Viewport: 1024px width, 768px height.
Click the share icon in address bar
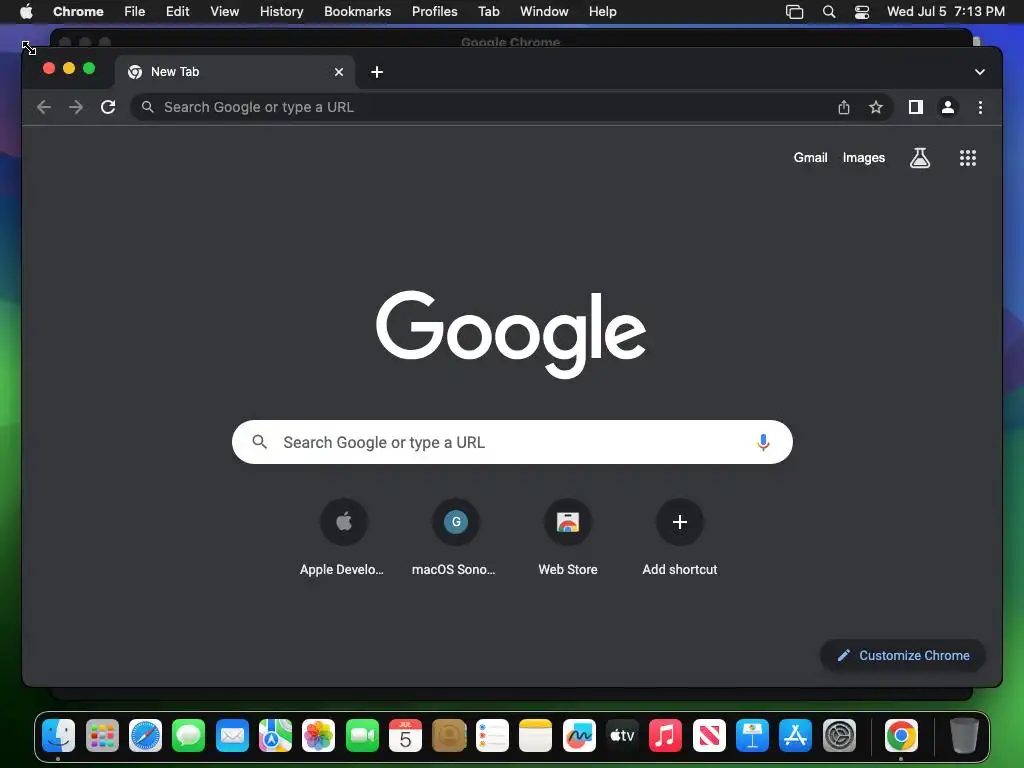[x=844, y=107]
